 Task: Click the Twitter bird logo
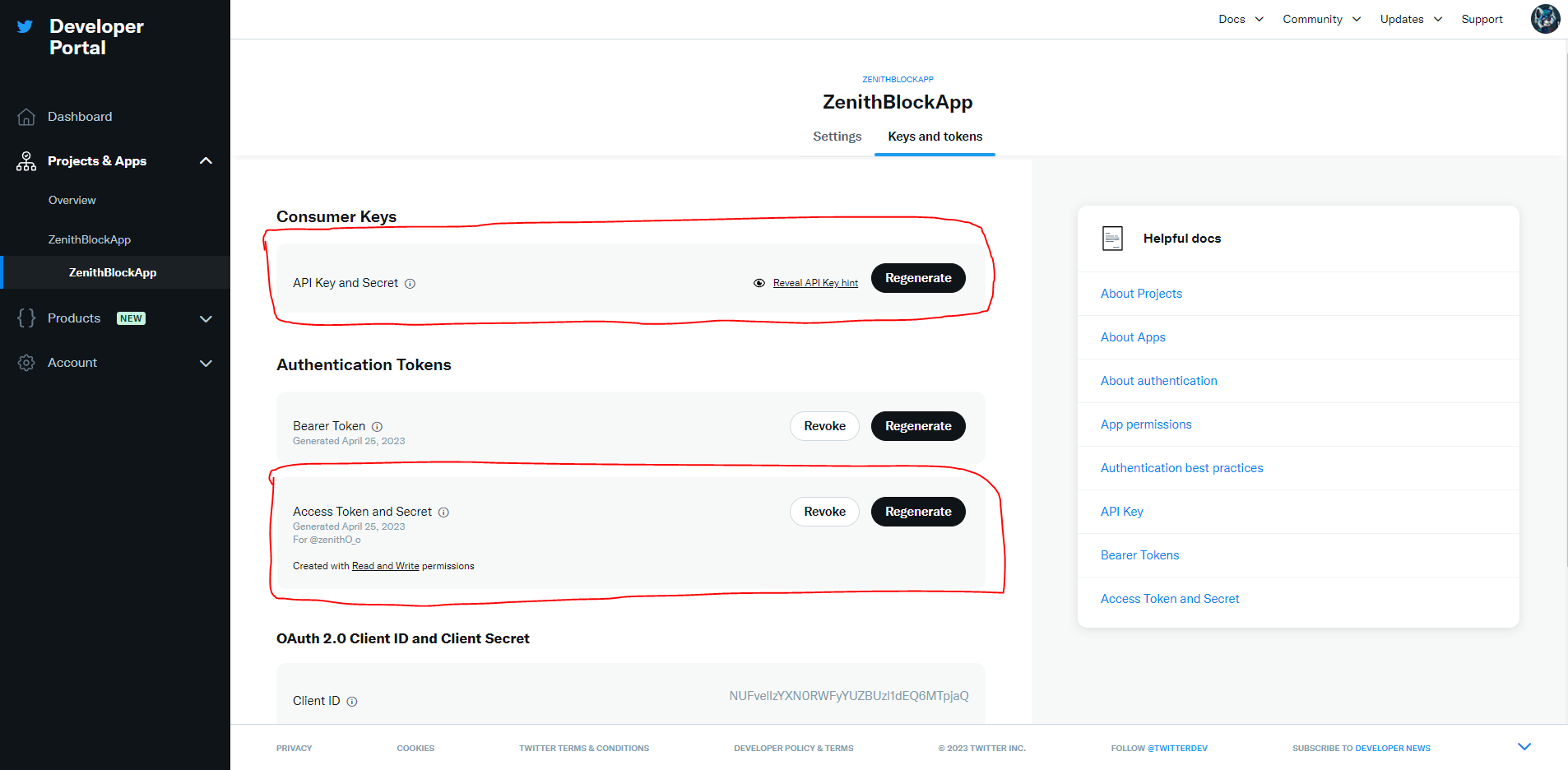[26, 26]
